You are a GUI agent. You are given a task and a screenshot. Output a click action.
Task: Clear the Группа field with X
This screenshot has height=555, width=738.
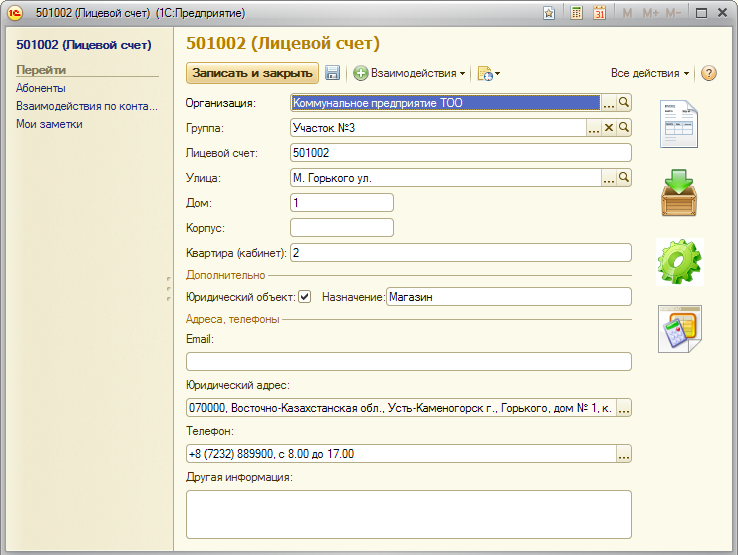(x=608, y=127)
